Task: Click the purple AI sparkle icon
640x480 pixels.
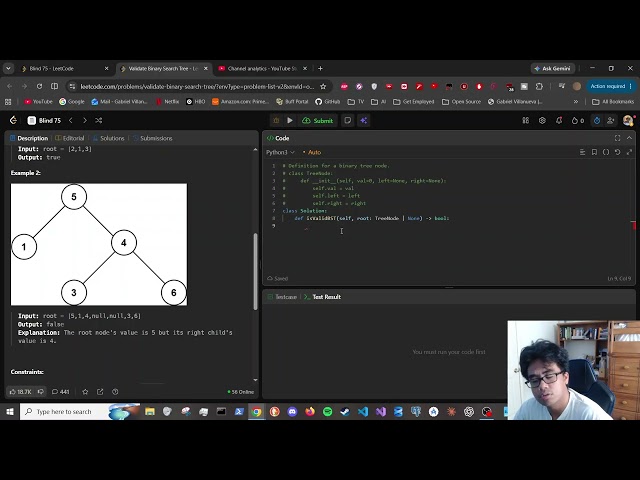Action: (364, 120)
